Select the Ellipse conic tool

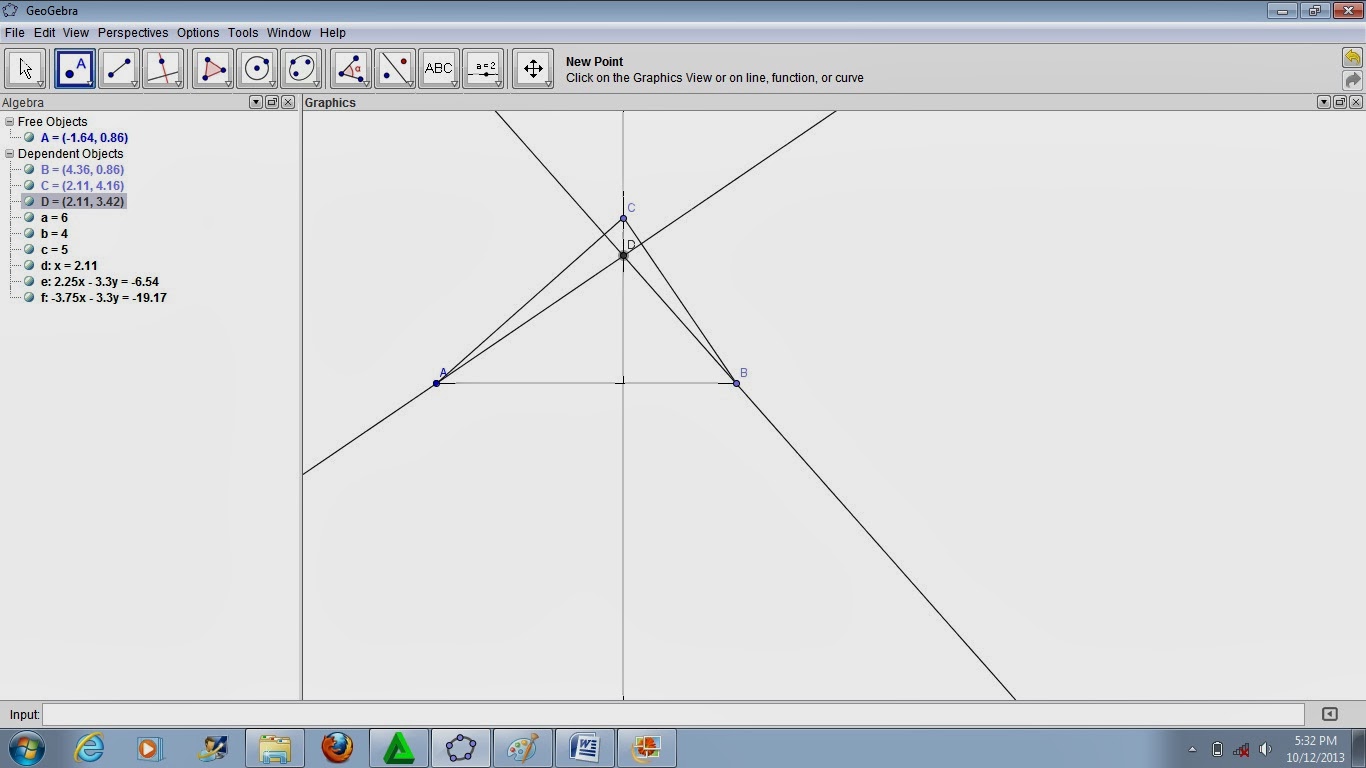coord(301,69)
